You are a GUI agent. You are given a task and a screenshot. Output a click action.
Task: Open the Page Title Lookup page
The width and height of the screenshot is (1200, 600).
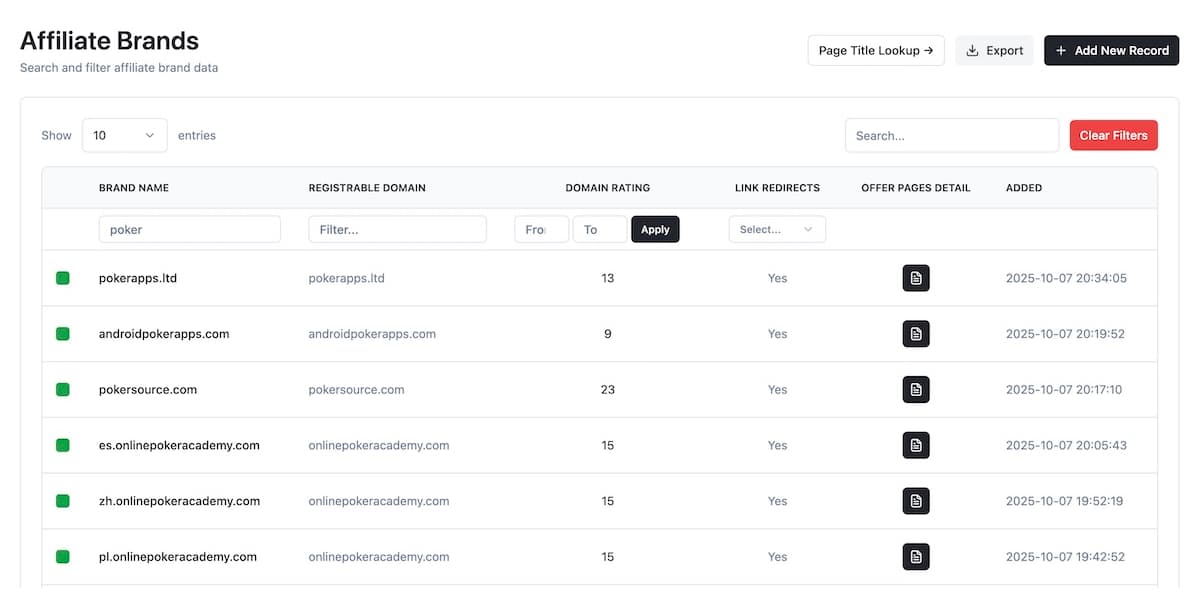click(876, 50)
